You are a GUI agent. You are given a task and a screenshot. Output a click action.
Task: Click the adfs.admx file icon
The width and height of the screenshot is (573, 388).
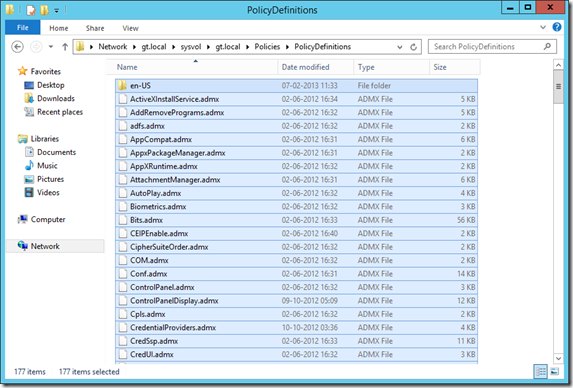(x=122, y=126)
